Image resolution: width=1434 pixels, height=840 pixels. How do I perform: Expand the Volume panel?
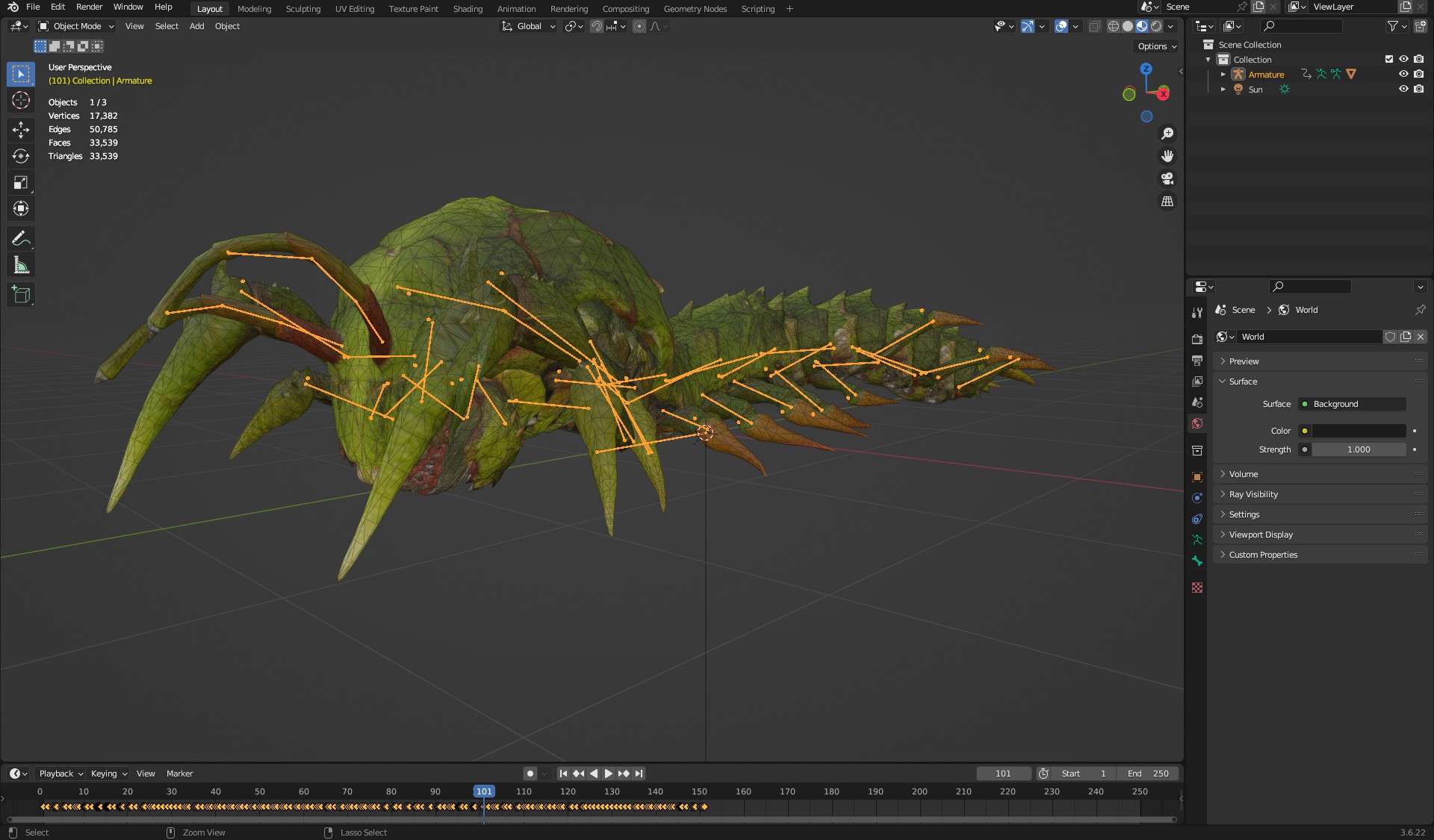click(x=1244, y=474)
